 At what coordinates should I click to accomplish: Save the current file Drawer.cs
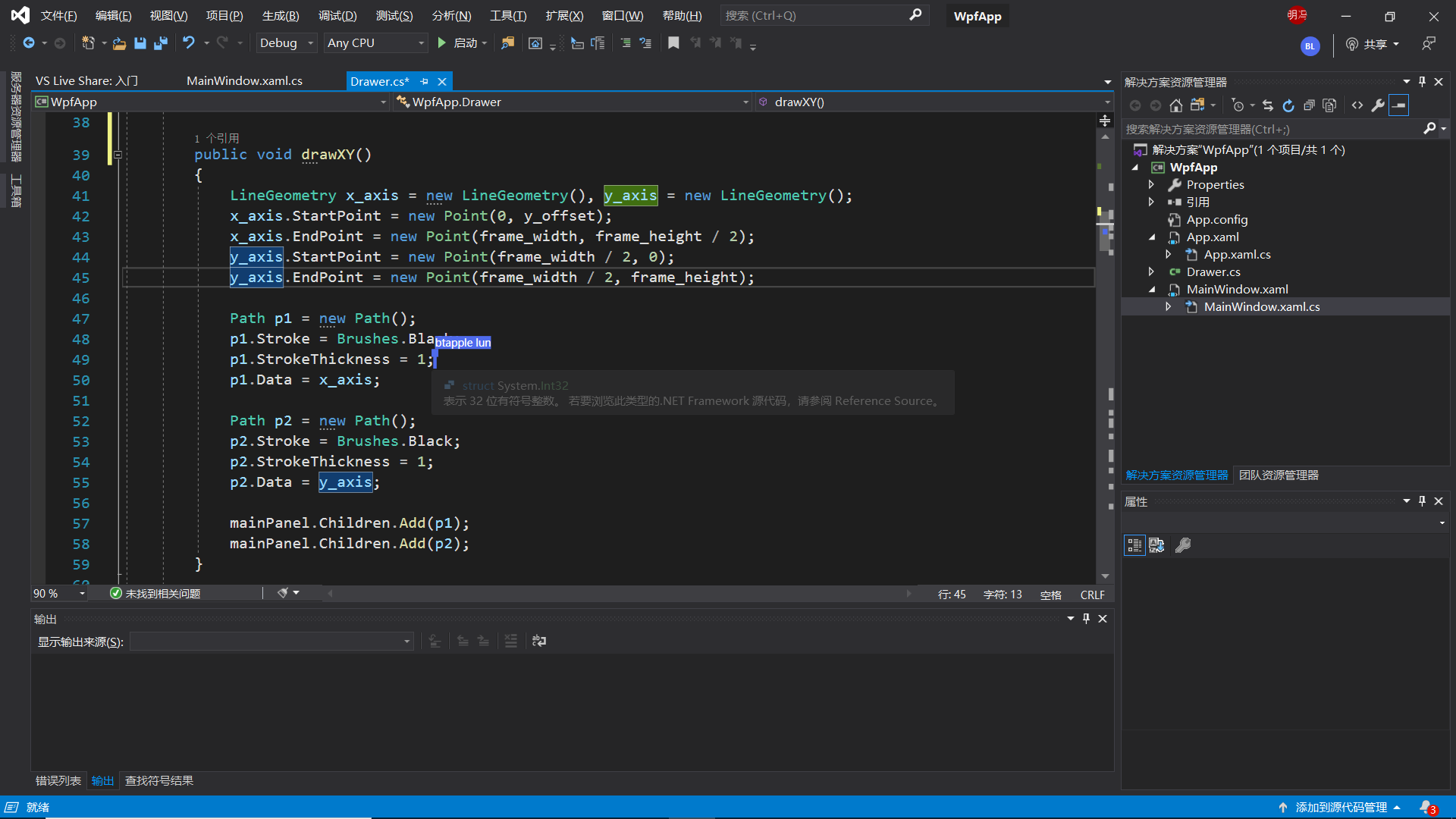point(140,43)
